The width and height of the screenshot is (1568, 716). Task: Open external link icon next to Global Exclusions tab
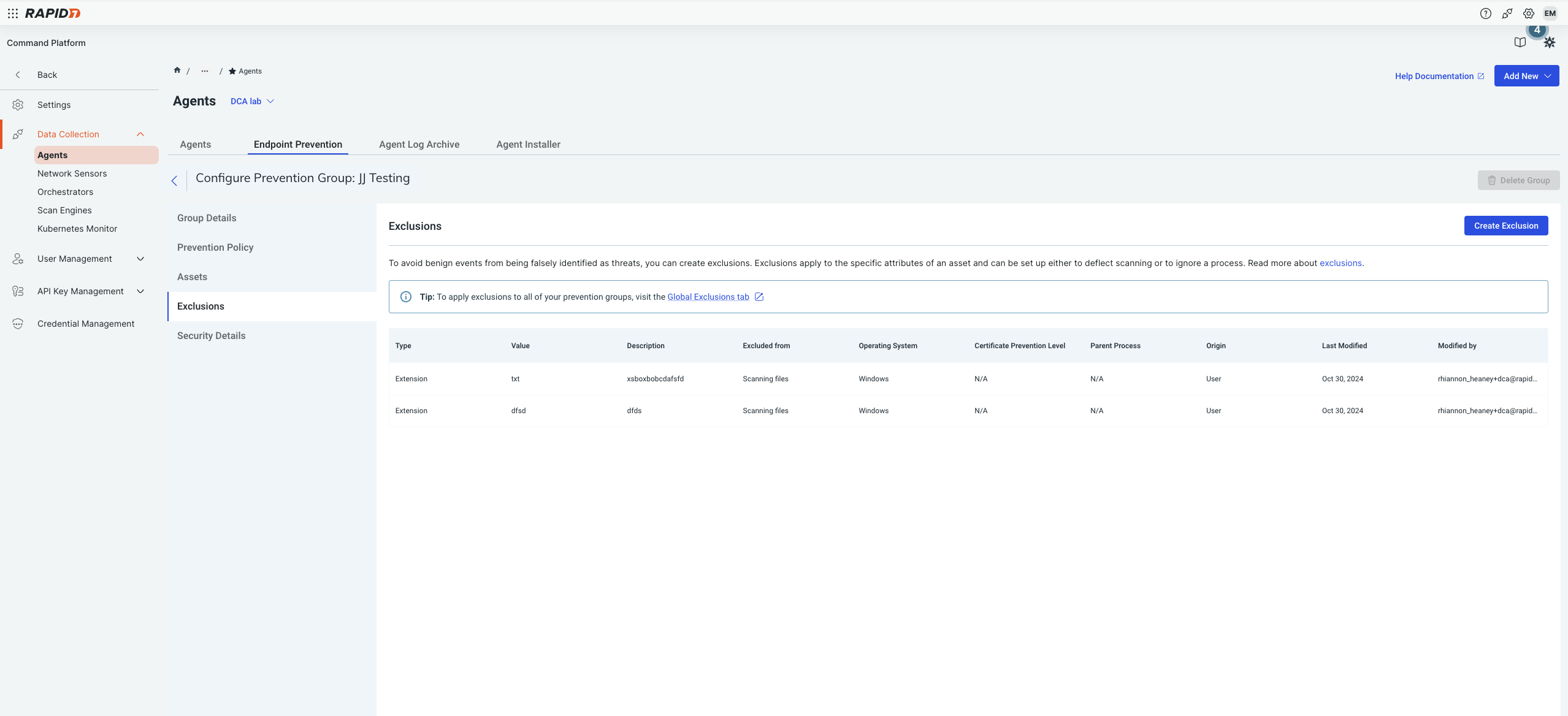coord(759,297)
